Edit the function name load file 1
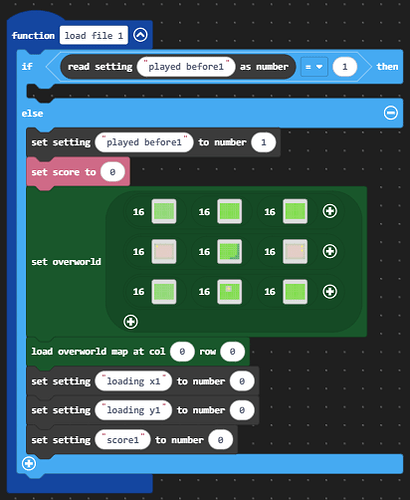The image size is (410, 500). coord(94,35)
